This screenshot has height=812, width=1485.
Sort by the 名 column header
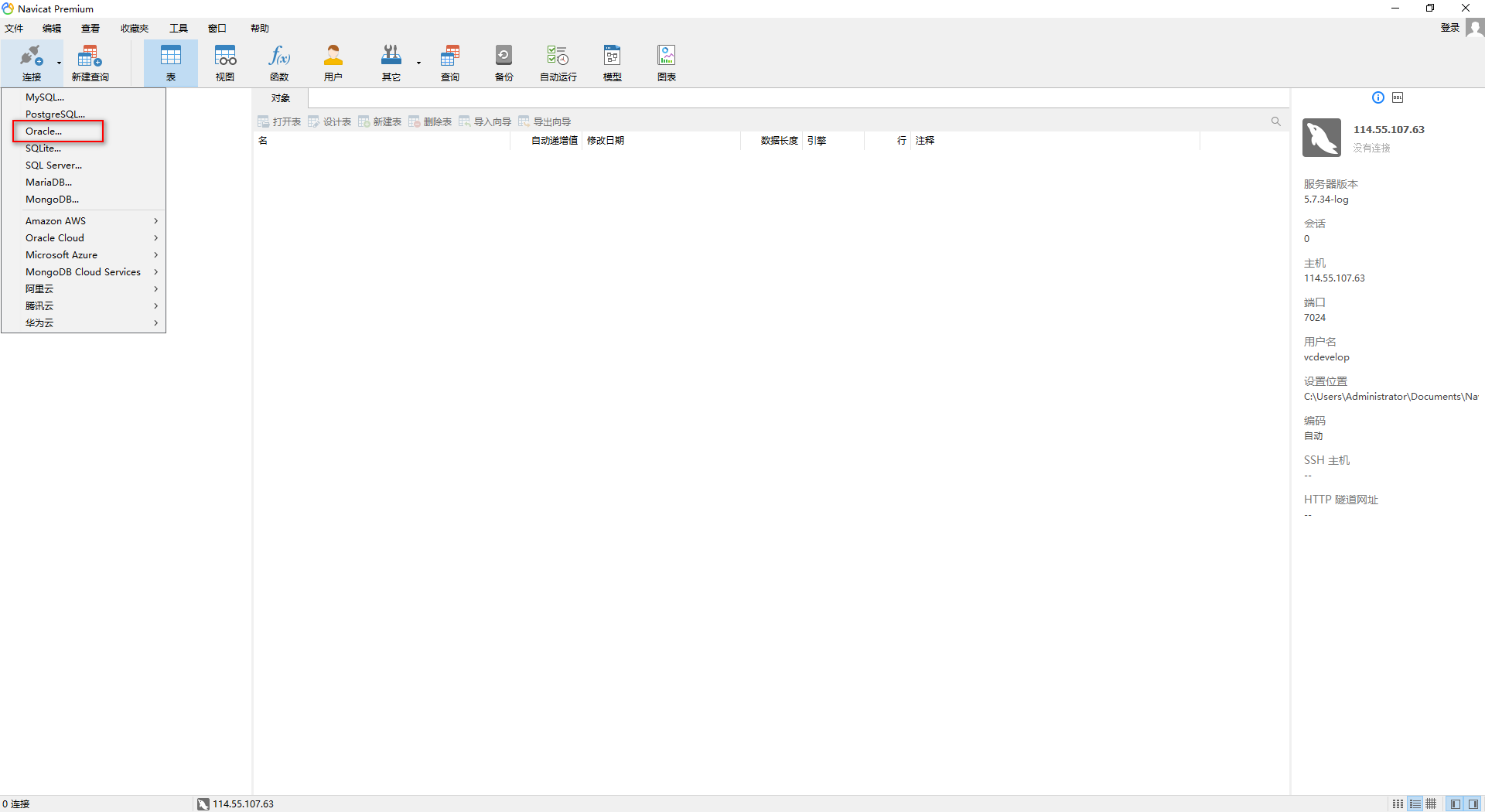[x=381, y=141]
